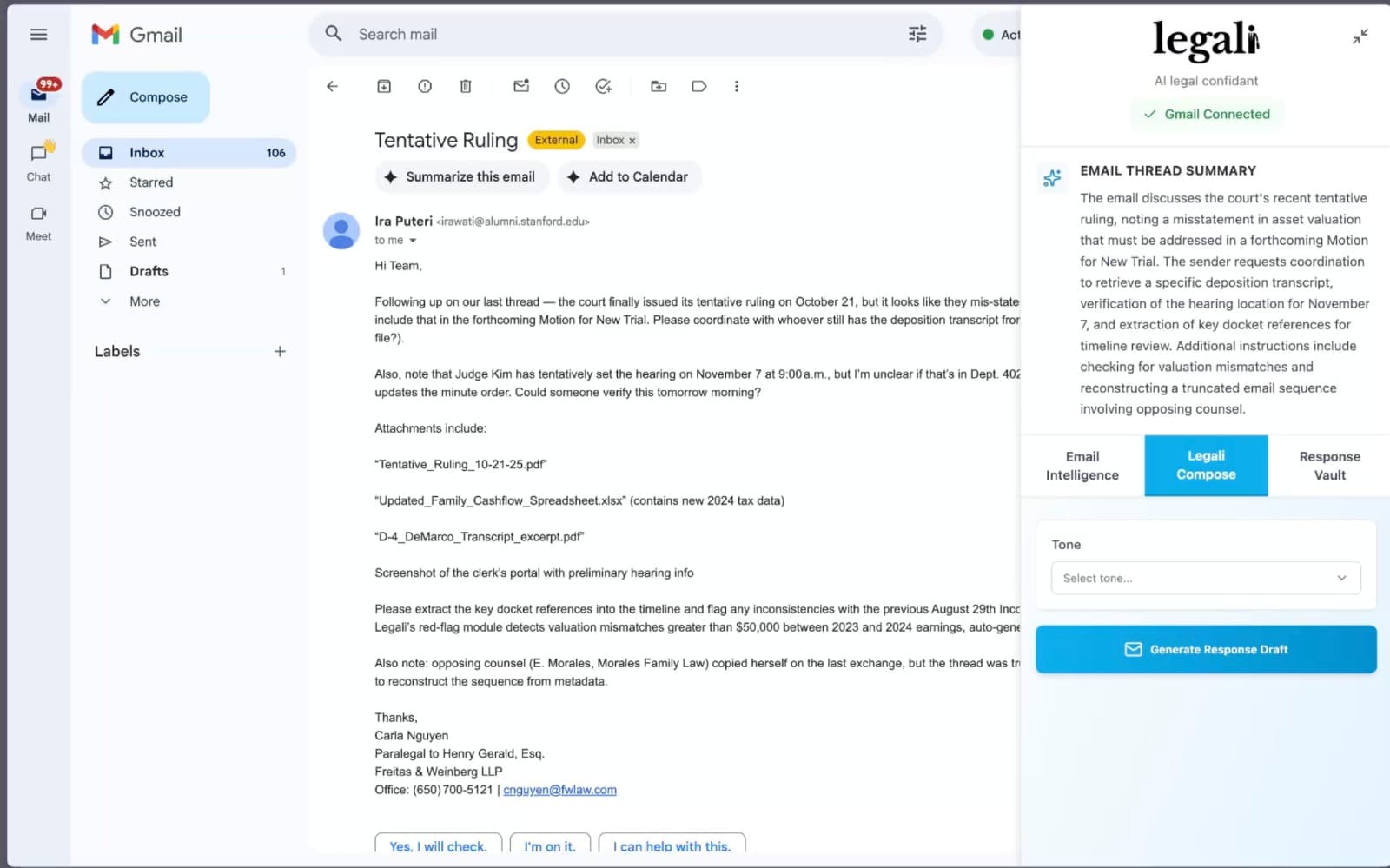1390x868 pixels.
Task: Mark the email as unread
Action: click(x=521, y=86)
